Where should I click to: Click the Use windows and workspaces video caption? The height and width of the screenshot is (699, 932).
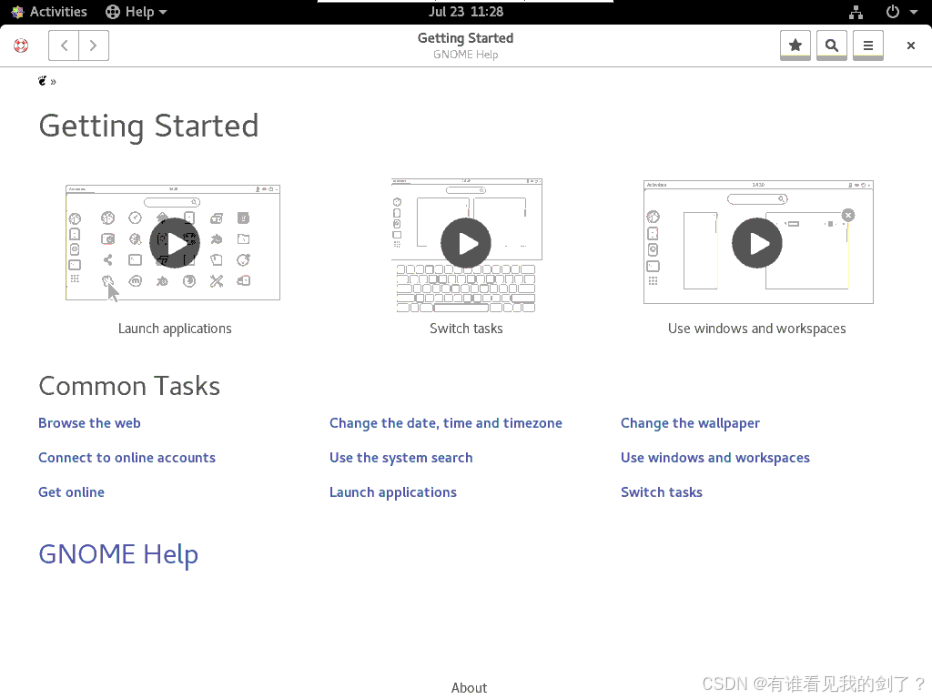pos(757,329)
